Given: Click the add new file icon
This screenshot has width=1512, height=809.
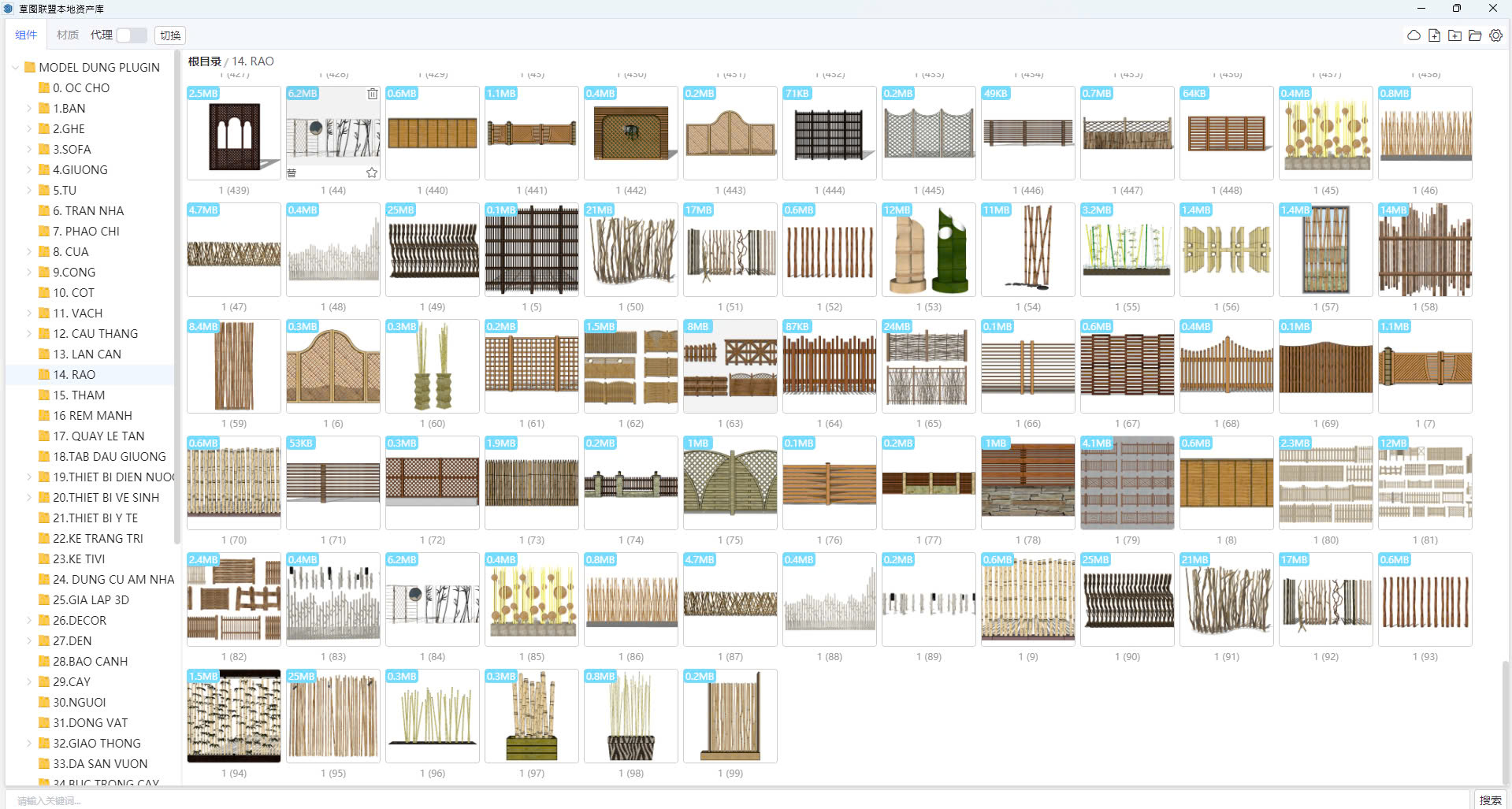Looking at the screenshot, I should coord(1434,35).
